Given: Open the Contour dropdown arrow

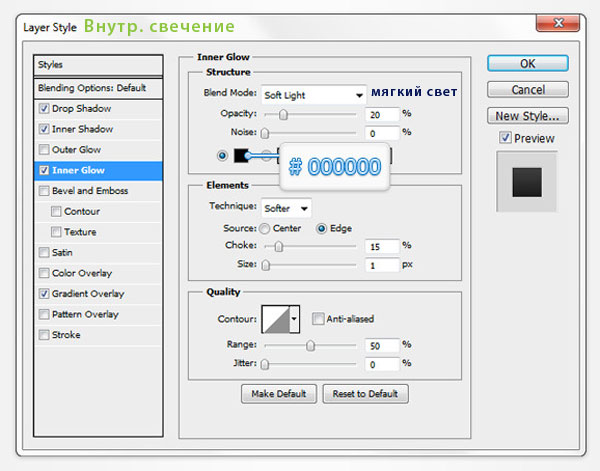Looking at the screenshot, I should pos(294,319).
